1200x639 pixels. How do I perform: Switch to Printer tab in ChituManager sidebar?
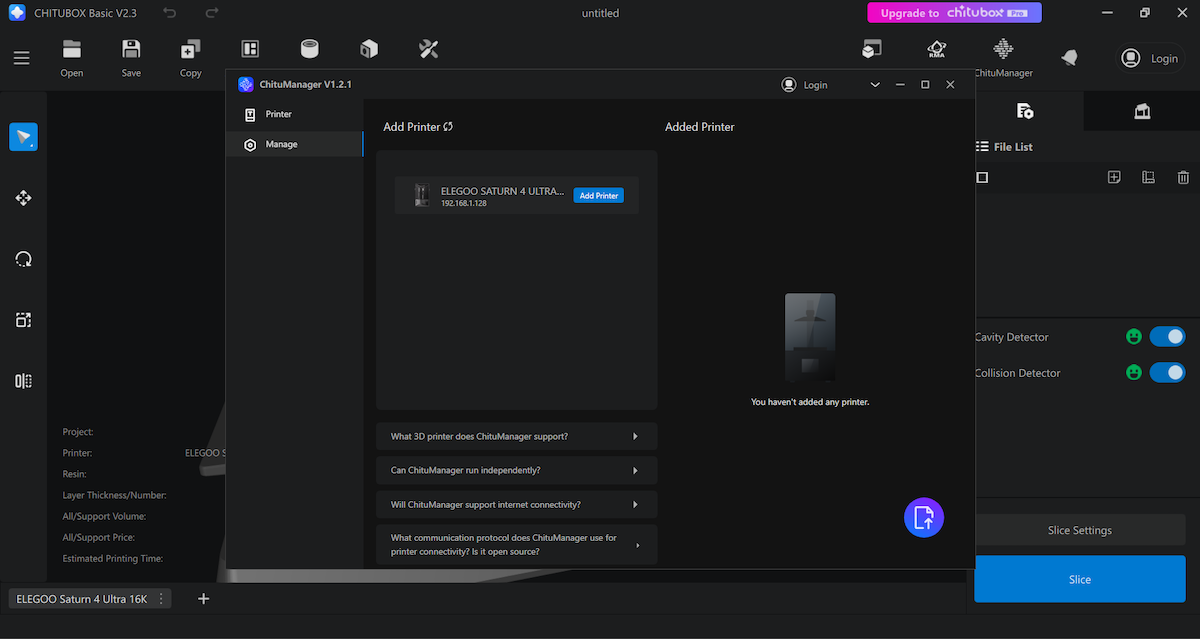[x=294, y=114]
